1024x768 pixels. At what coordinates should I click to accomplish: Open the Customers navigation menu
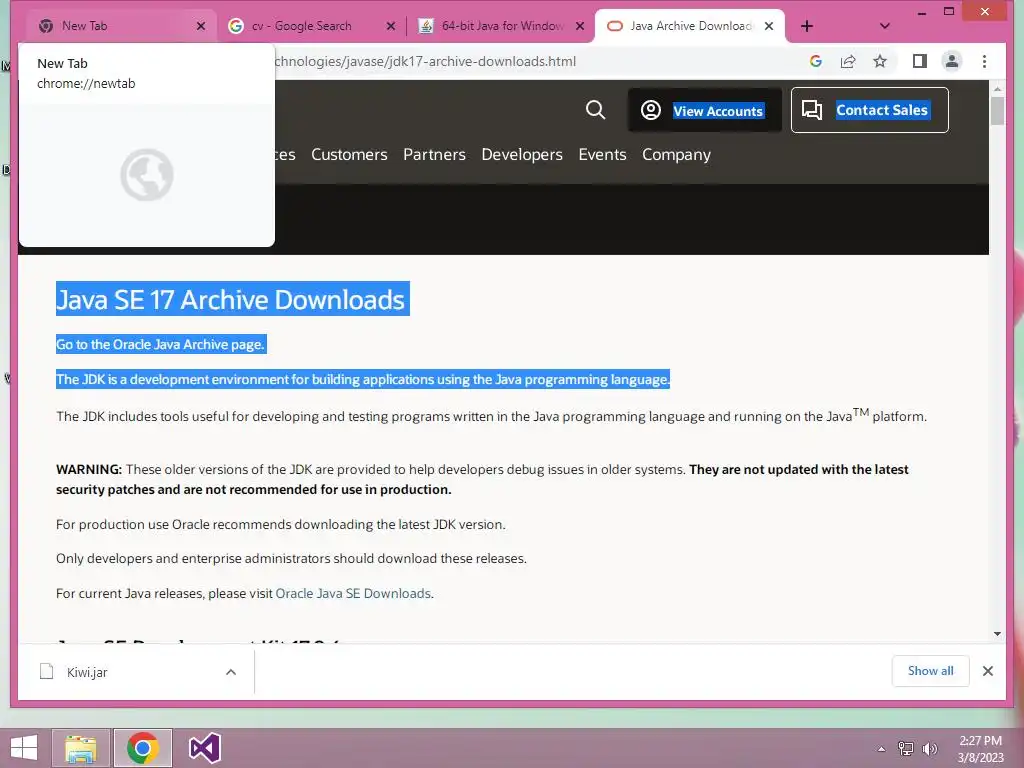tap(349, 155)
